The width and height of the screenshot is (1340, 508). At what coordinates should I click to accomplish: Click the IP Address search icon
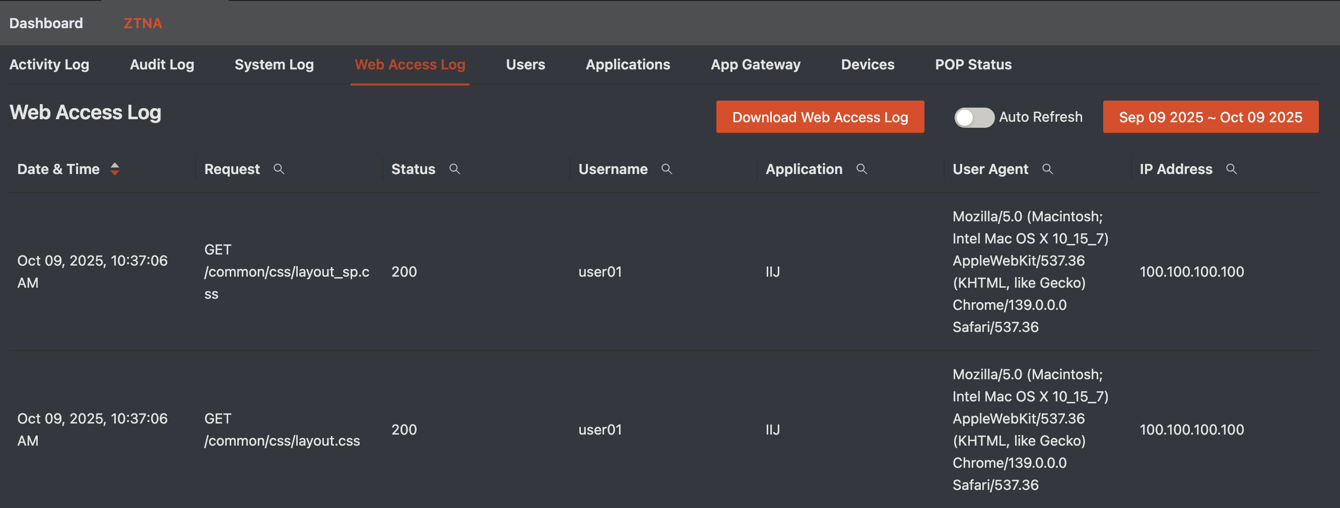[x=1232, y=169]
